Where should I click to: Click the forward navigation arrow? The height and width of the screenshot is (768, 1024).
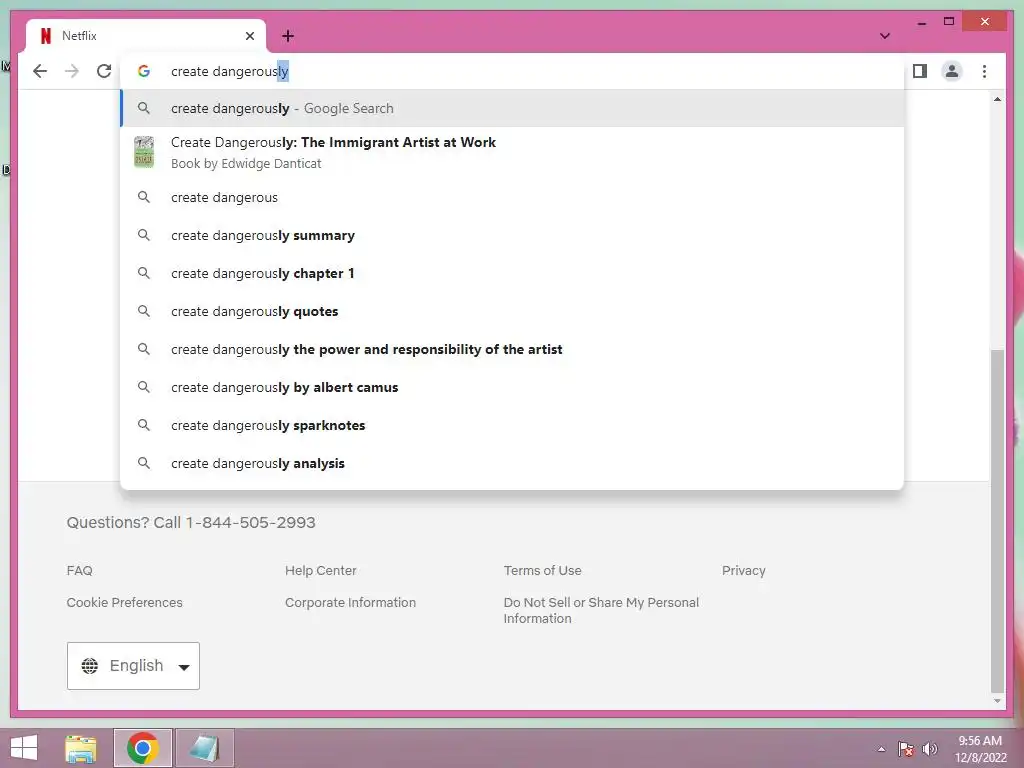[x=72, y=71]
